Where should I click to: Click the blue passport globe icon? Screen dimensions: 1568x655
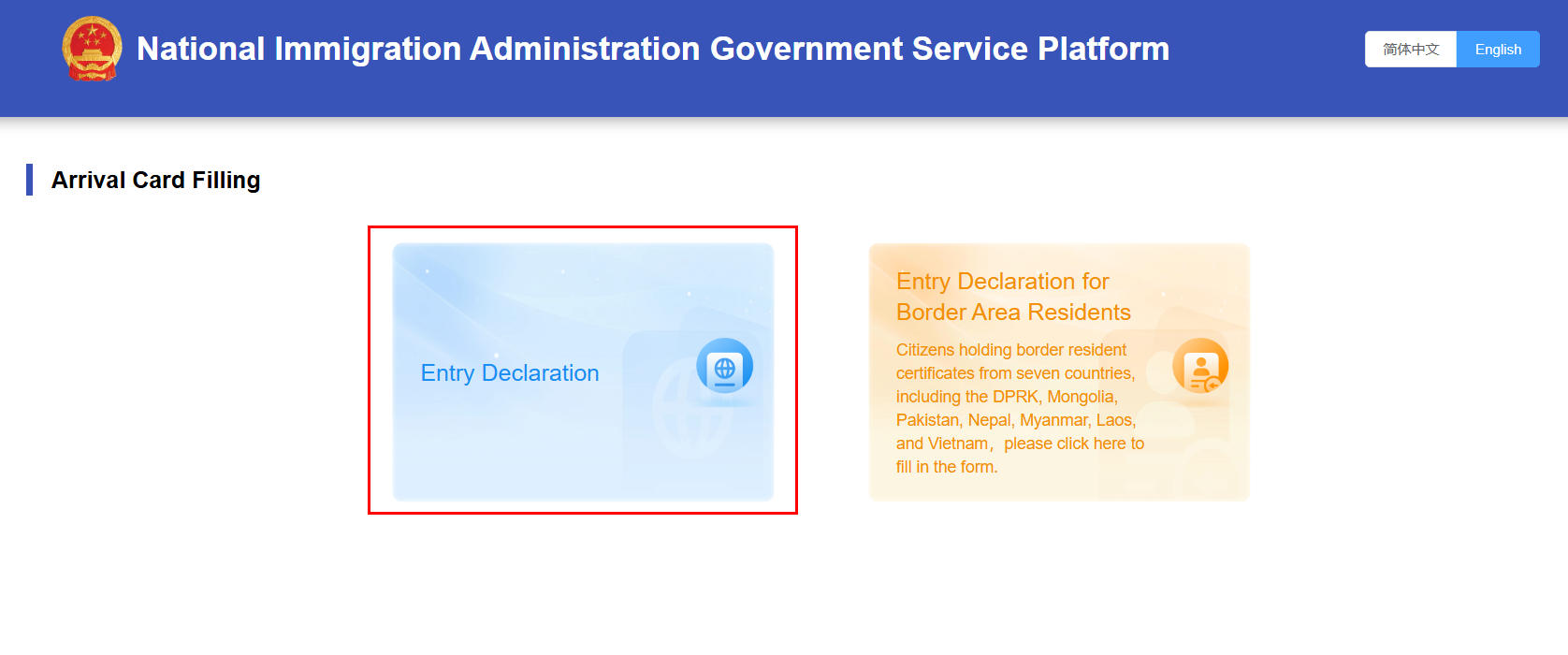724,366
